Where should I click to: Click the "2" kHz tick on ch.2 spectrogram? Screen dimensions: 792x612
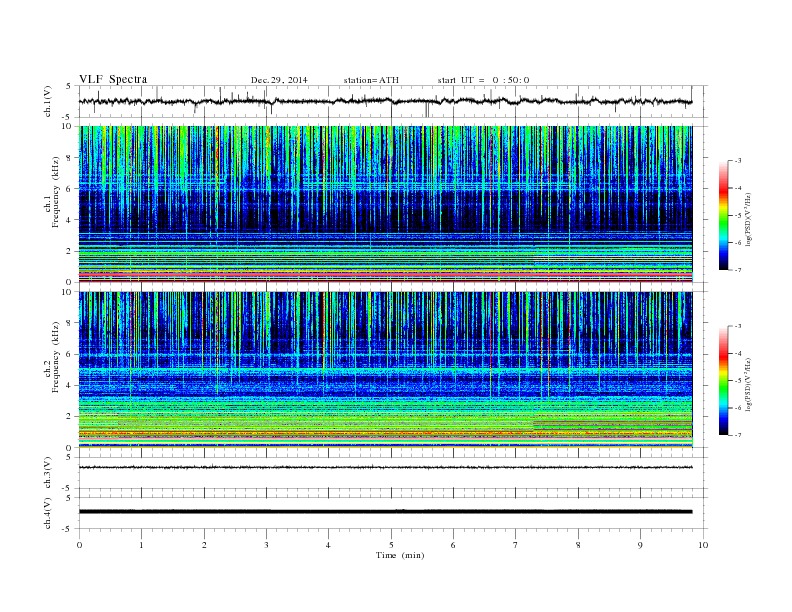[69, 416]
